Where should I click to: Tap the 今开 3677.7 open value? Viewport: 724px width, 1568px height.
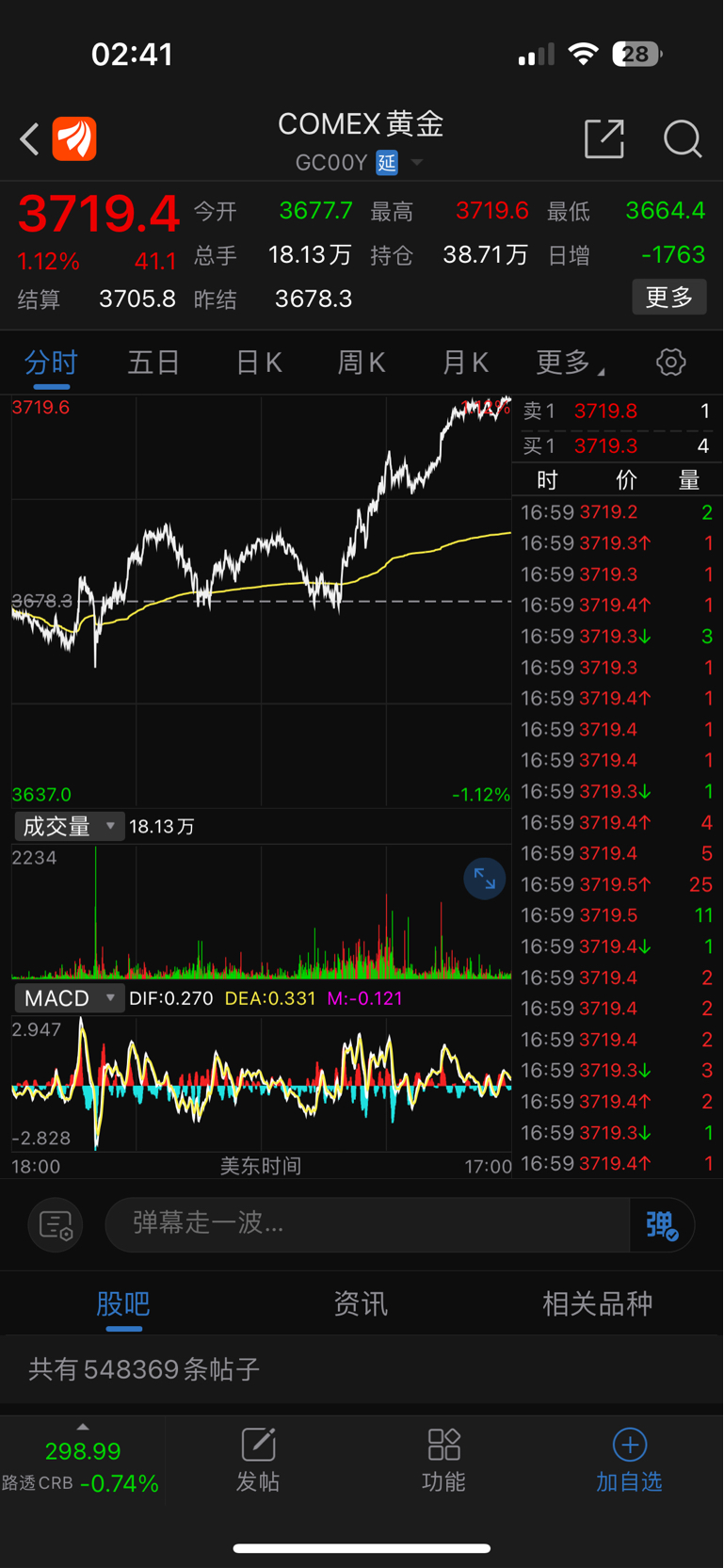click(315, 210)
